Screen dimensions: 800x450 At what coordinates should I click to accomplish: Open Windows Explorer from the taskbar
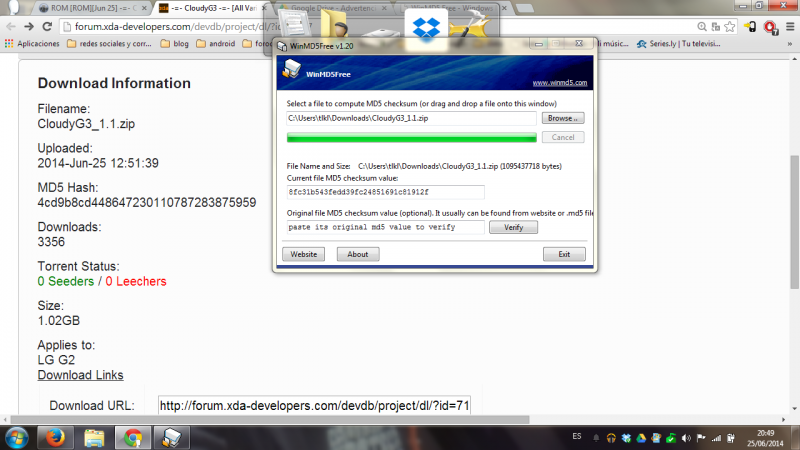point(94,437)
